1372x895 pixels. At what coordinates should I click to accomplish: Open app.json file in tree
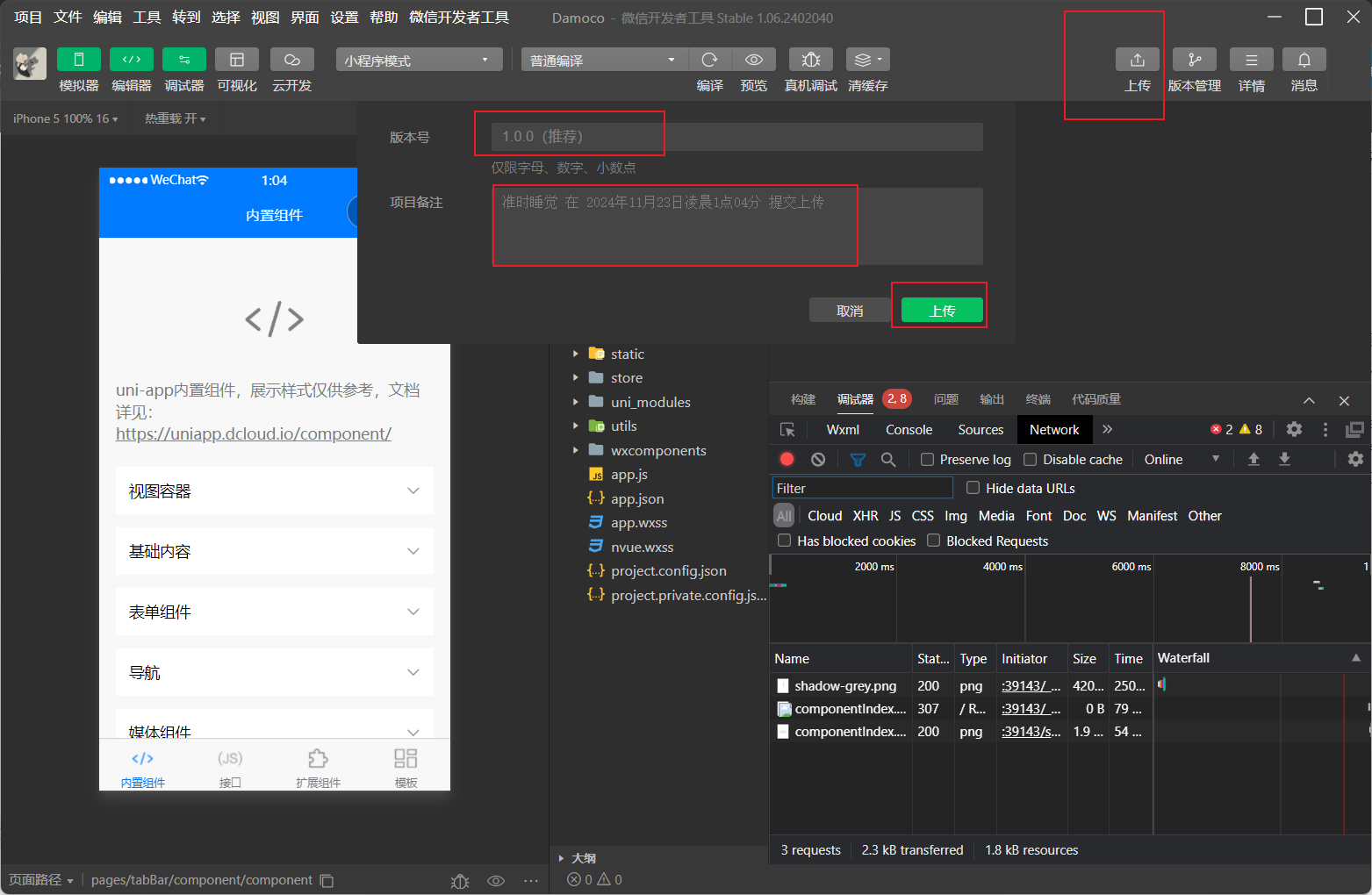pos(637,498)
